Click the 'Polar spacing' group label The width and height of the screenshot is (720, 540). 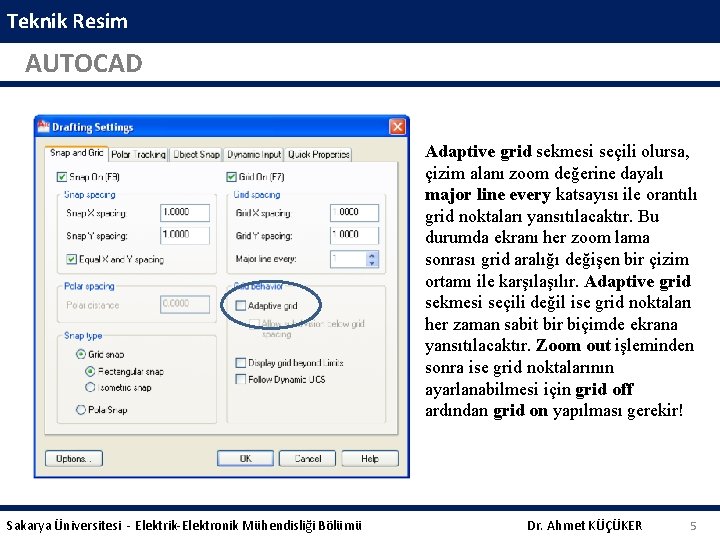click(x=89, y=286)
